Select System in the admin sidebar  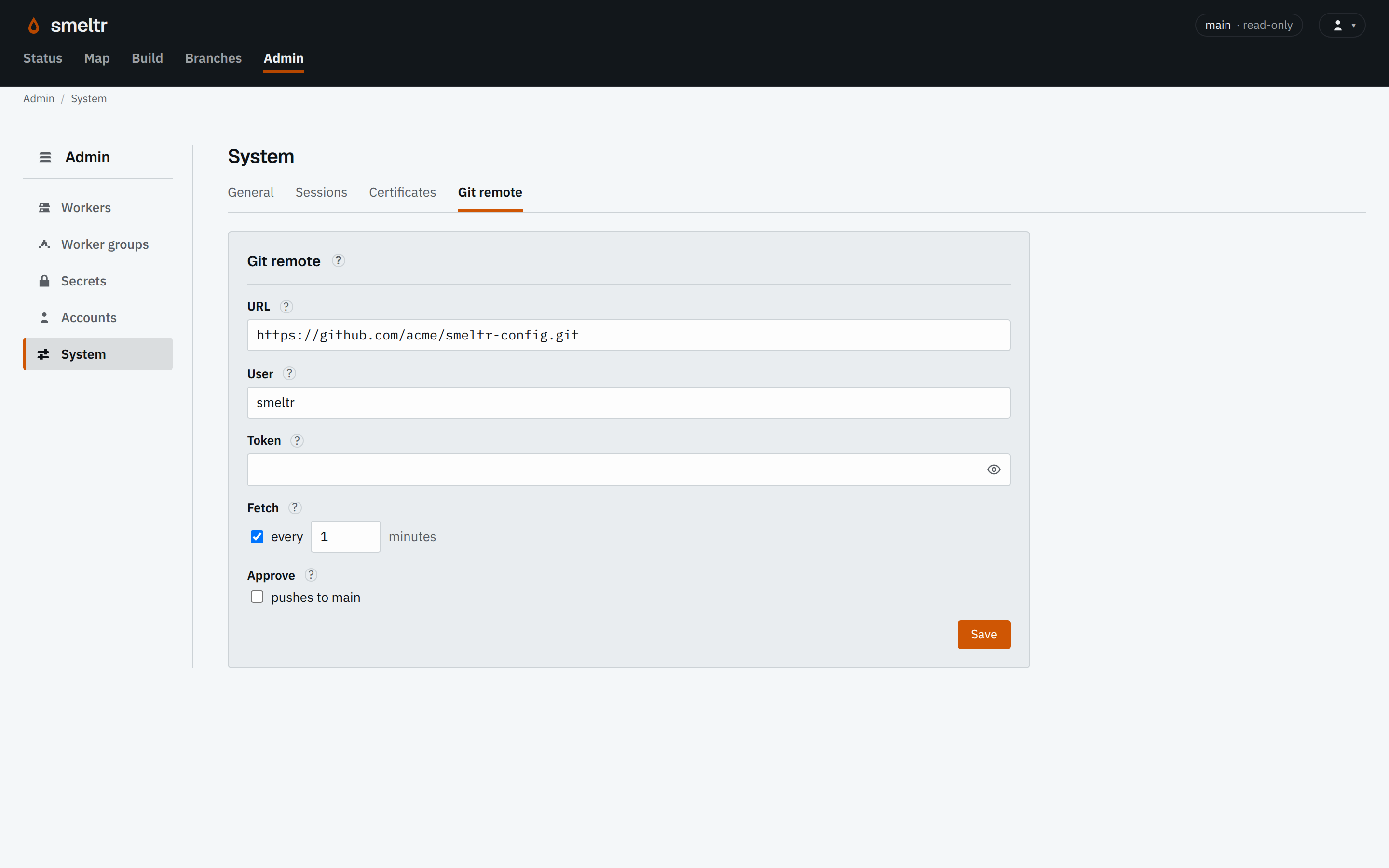click(x=97, y=354)
